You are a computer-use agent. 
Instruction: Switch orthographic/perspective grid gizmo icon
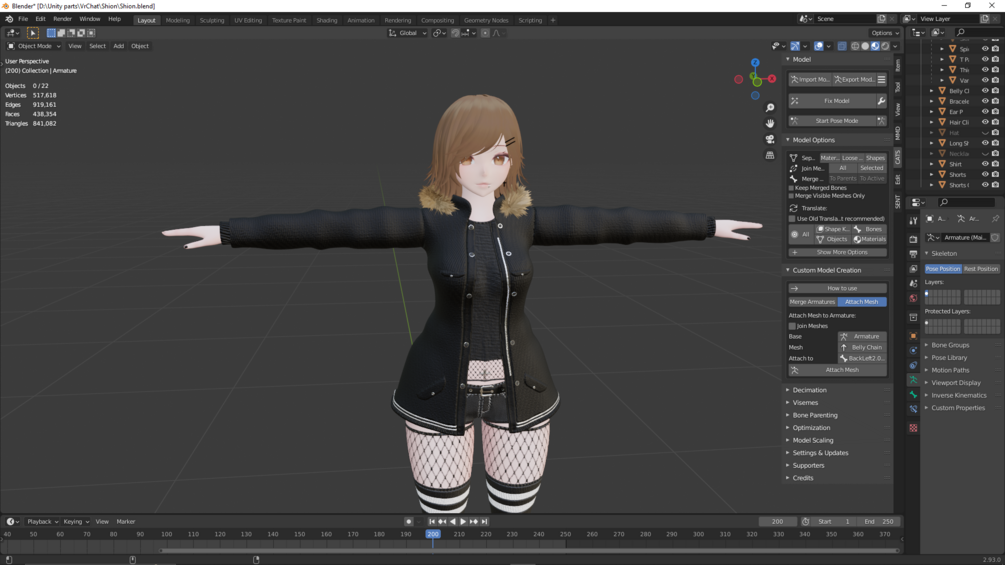tap(770, 155)
